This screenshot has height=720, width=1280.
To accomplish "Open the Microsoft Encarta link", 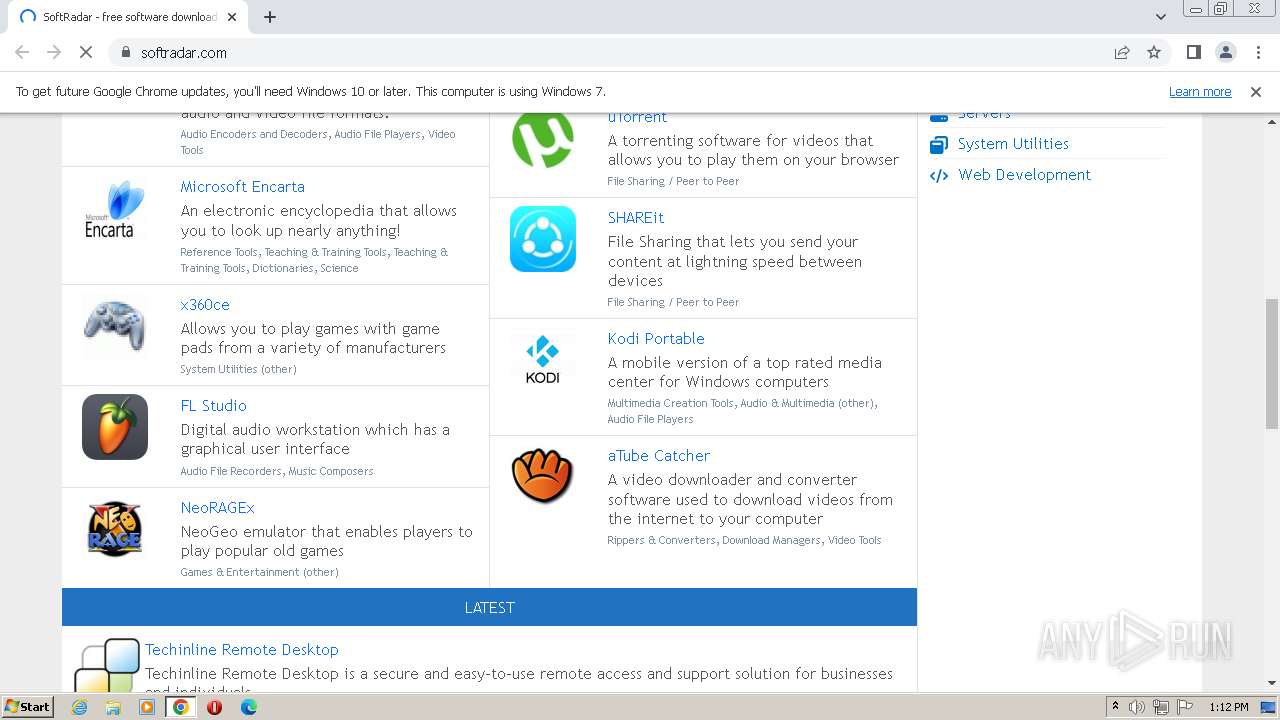I will pyautogui.click(x=242, y=187).
